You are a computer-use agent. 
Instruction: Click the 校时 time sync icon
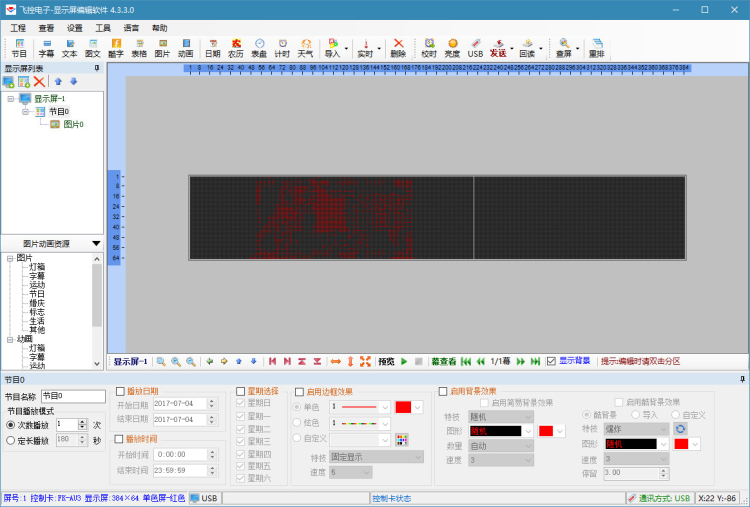tap(429, 48)
